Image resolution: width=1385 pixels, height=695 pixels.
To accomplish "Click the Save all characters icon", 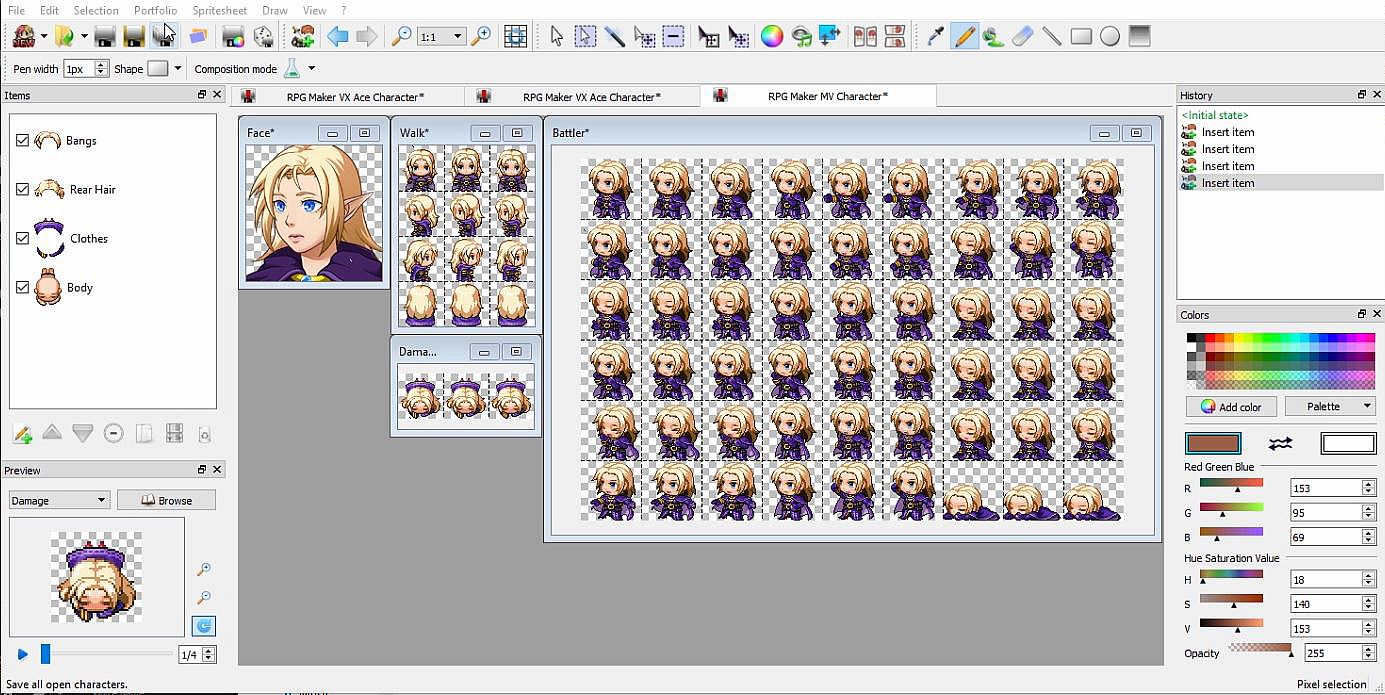I will coord(163,37).
